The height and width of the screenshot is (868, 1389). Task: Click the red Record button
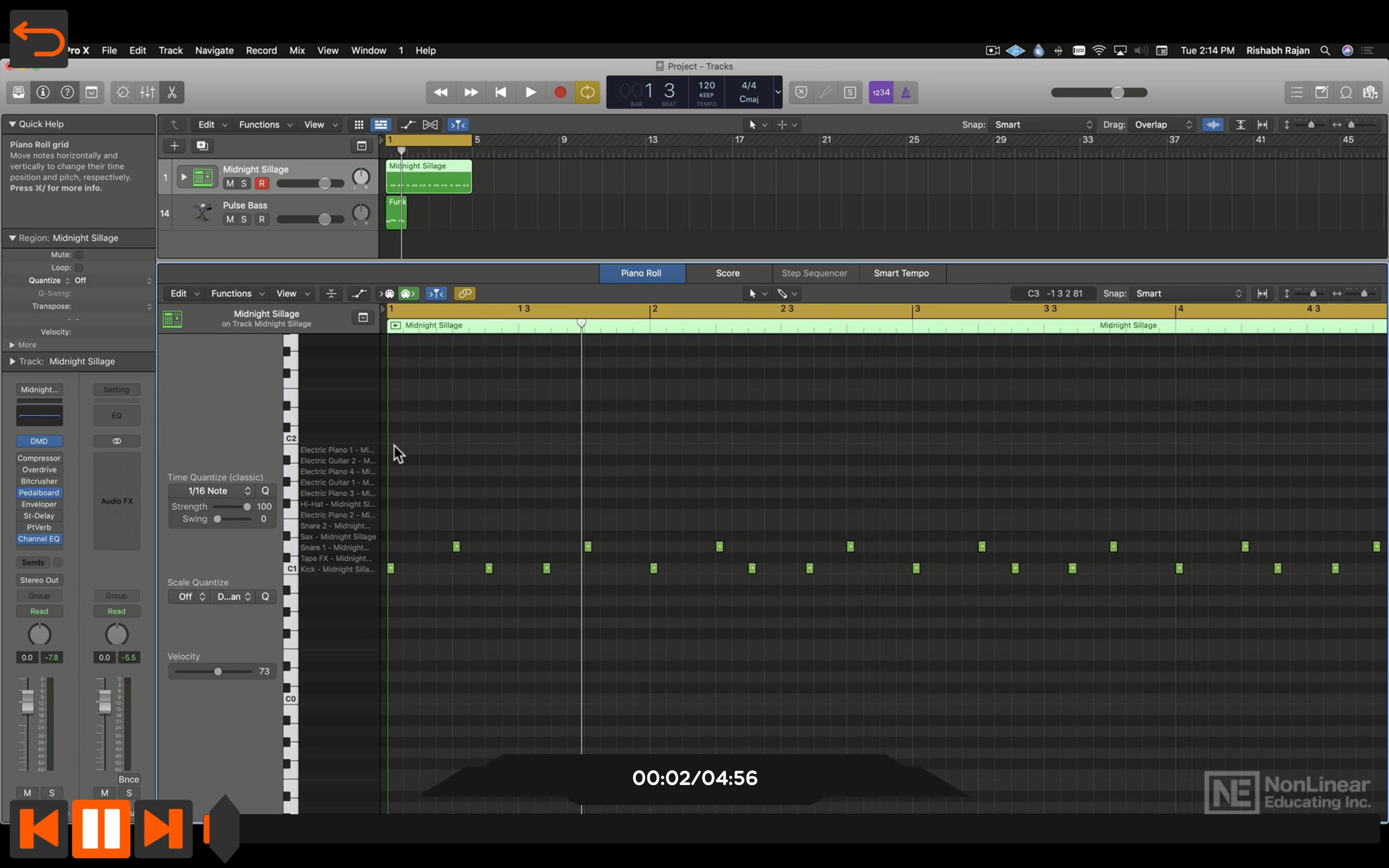(560, 92)
